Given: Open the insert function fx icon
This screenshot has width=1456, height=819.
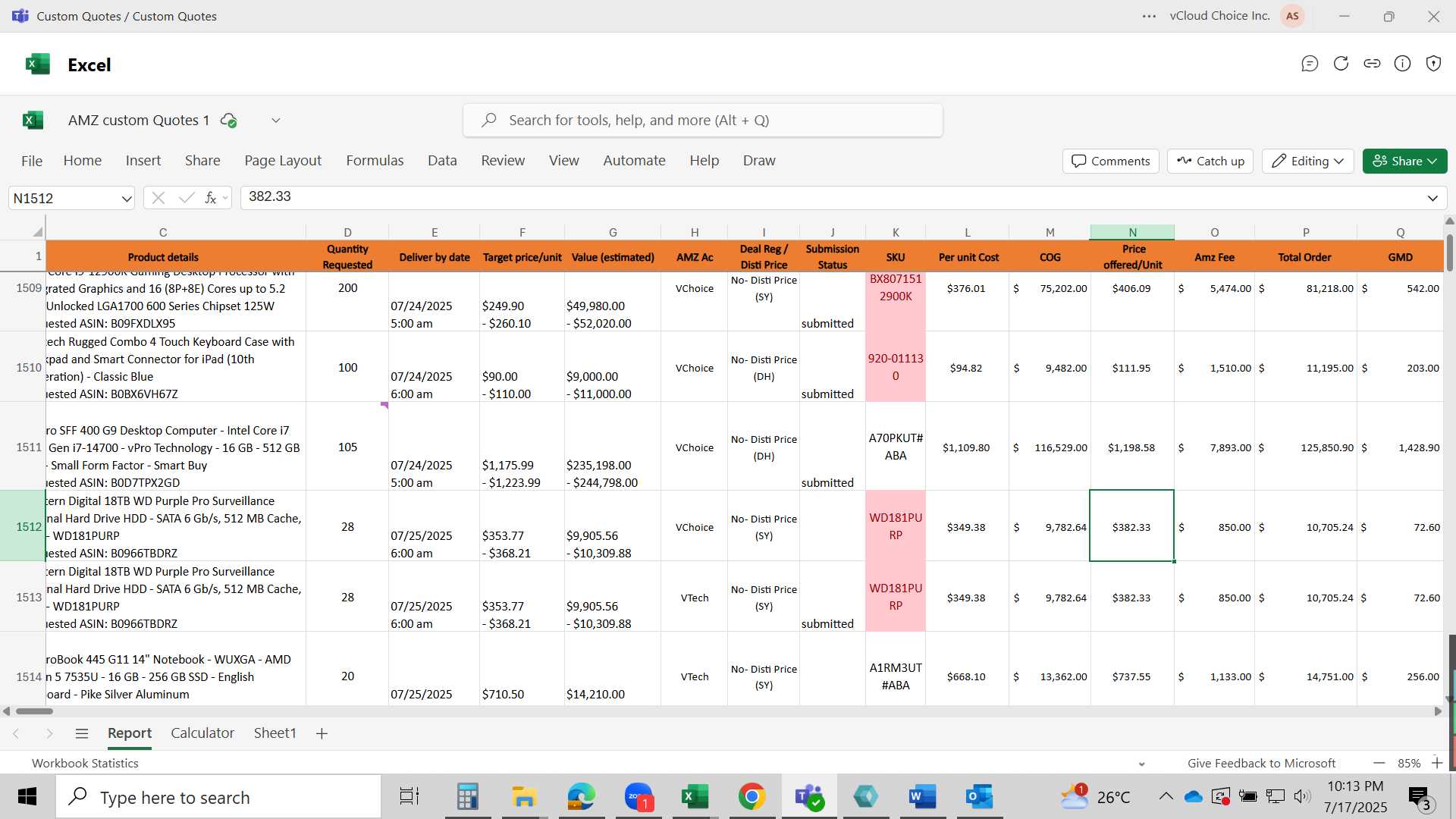Looking at the screenshot, I should point(210,198).
